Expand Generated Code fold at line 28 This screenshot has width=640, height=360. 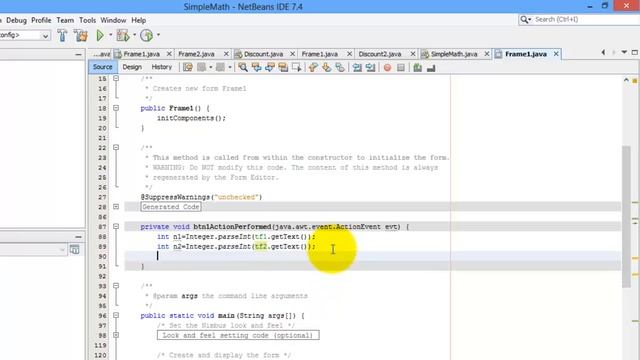(x=116, y=207)
